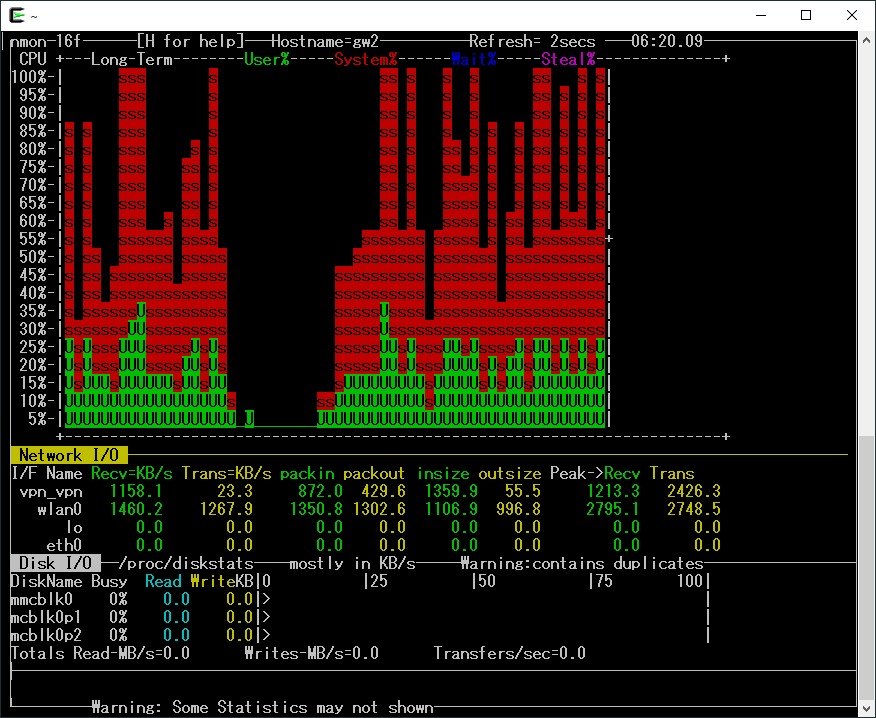The image size is (876, 718).
Task: Click vpn_vpn insize value 1359.9
Action: pyautogui.click(x=451, y=492)
